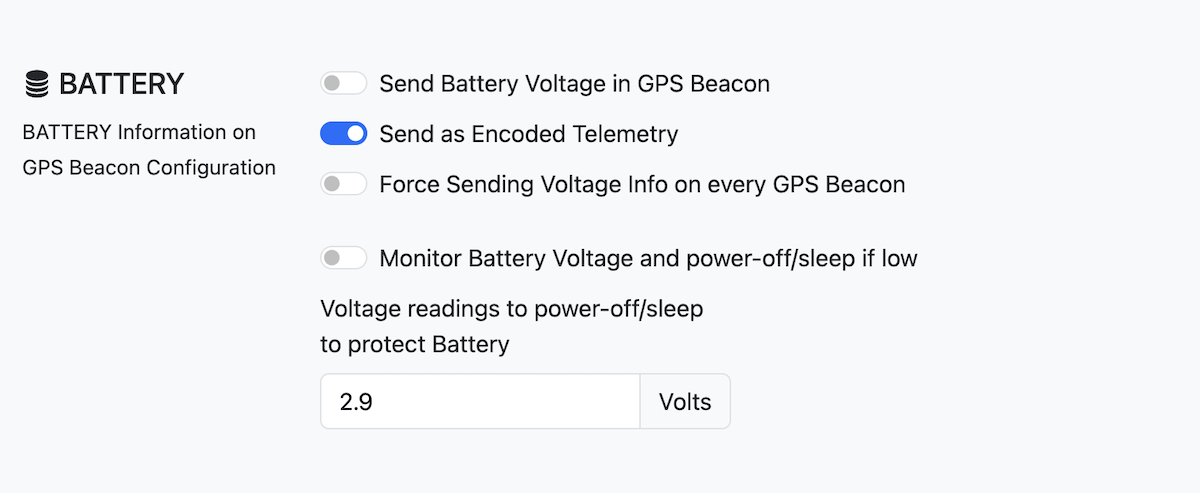Enable Send Battery Voltage in GPS Beacon switch
This screenshot has height=493, width=1200.
[344, 83]
